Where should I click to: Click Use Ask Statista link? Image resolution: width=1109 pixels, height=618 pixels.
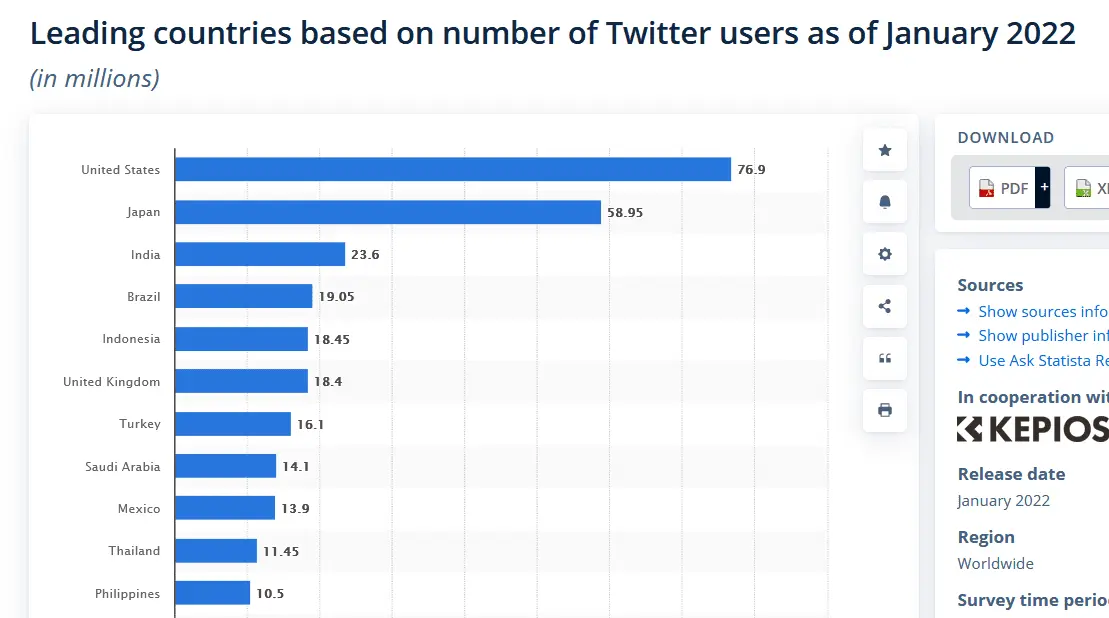[1042, 360]
